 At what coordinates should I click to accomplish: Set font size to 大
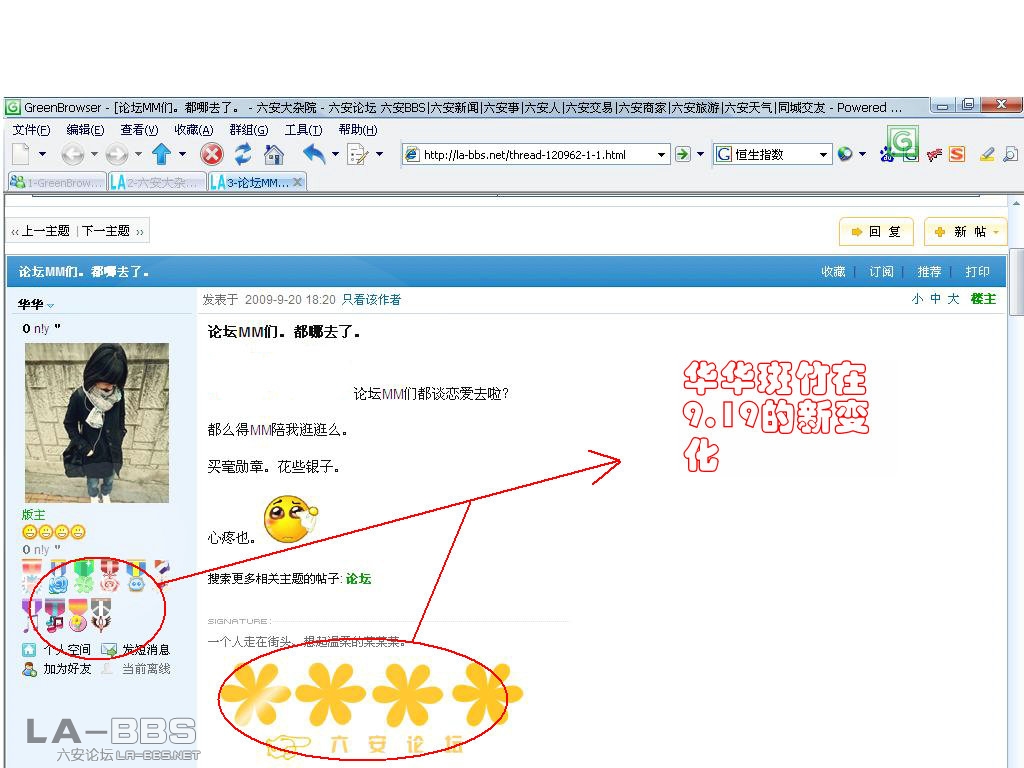pyautogui.click(x=953, y=299)
